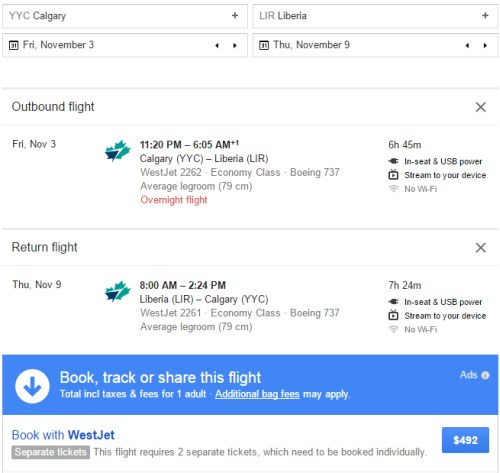500x473 pixels.
Task: Click the $492 booking price button
Action: pos(465,440)
